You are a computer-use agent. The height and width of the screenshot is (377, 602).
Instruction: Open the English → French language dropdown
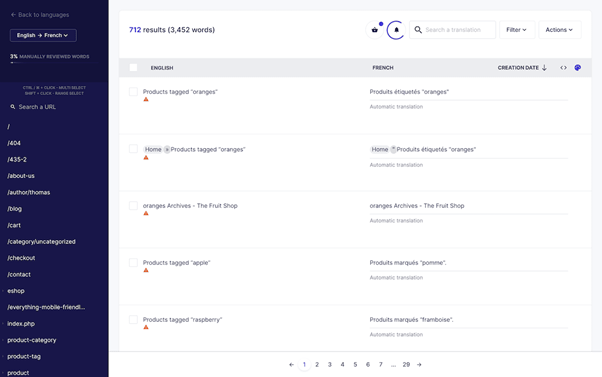(x=43, y=35)
